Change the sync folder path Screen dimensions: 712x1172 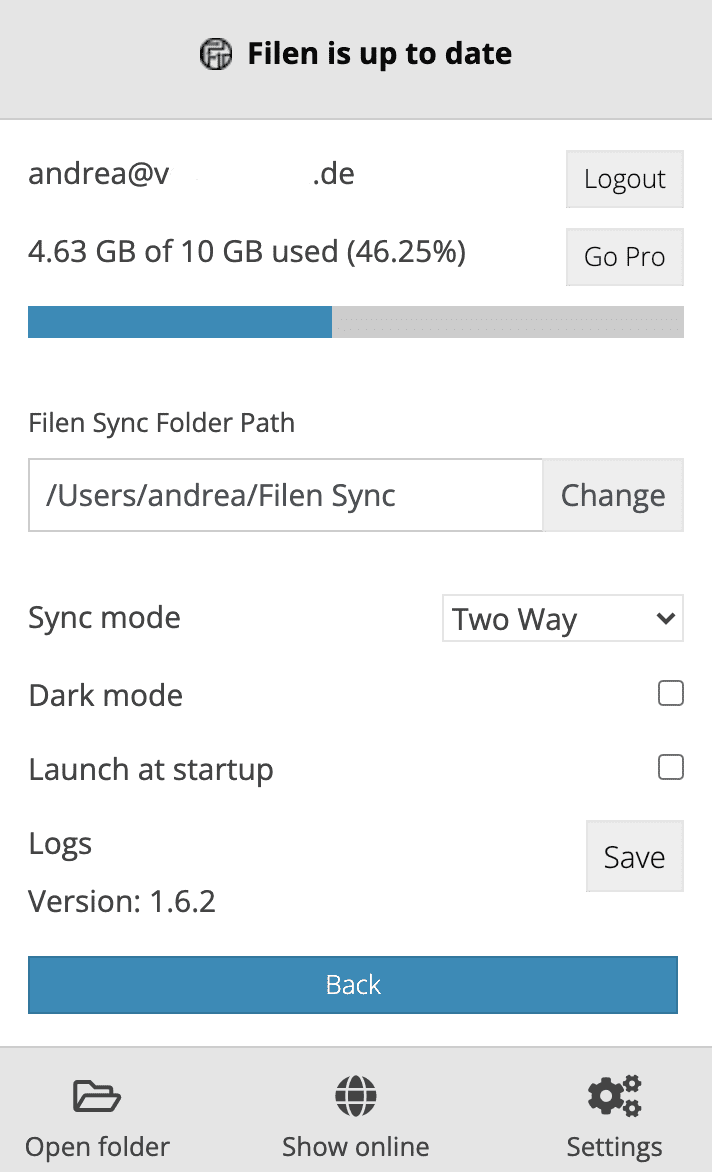coord(612,495)
